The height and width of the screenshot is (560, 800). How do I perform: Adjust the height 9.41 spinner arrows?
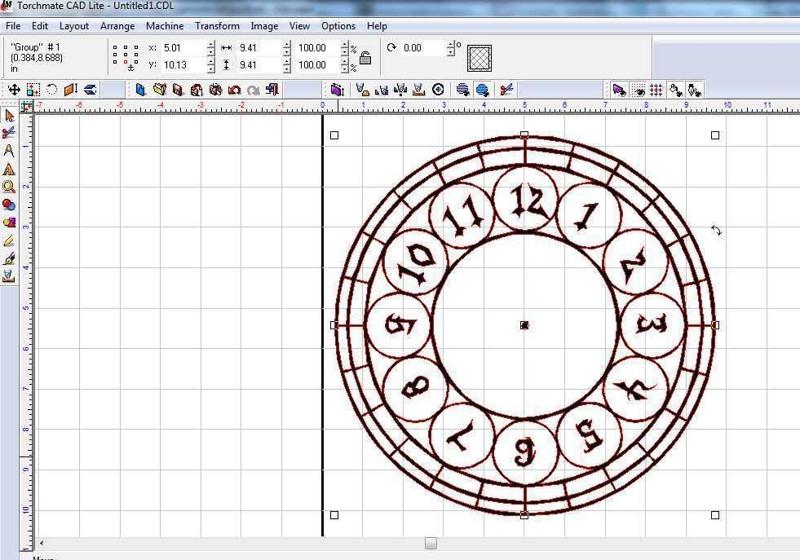point(286,65)
